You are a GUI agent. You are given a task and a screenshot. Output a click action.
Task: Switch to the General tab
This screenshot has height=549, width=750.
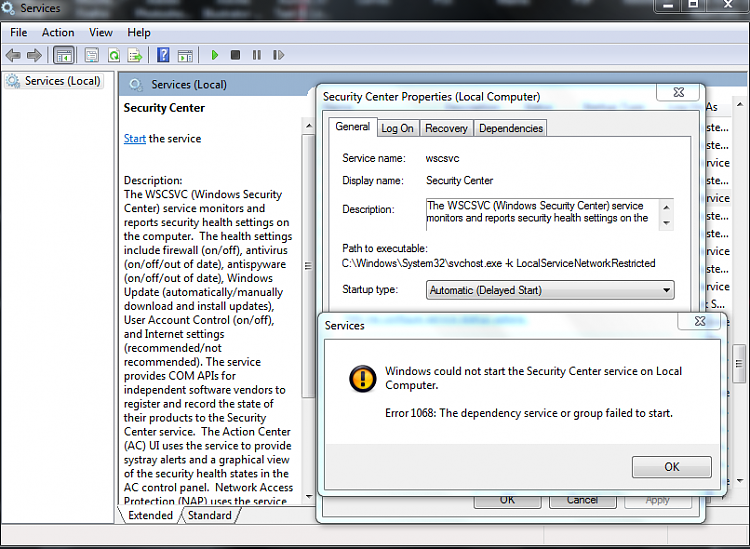click(x=353, y=127)
